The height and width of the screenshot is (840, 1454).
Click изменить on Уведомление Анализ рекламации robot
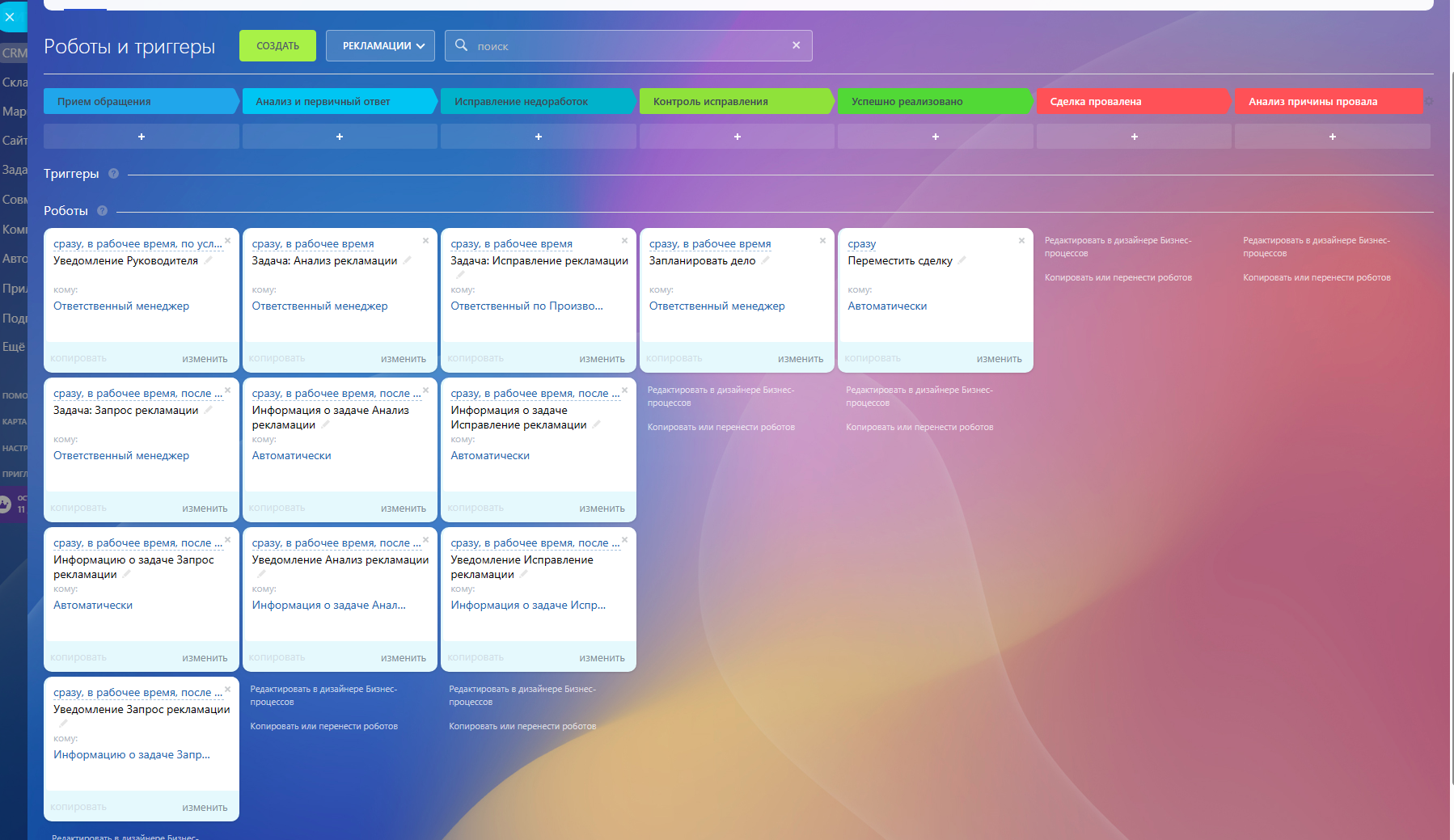[x=404, y=658]
